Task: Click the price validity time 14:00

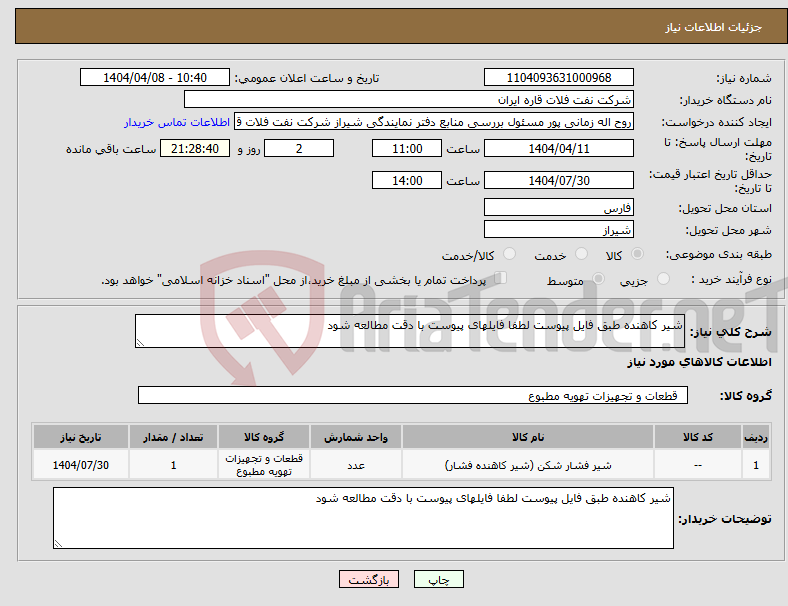Action: coord(407,180)
